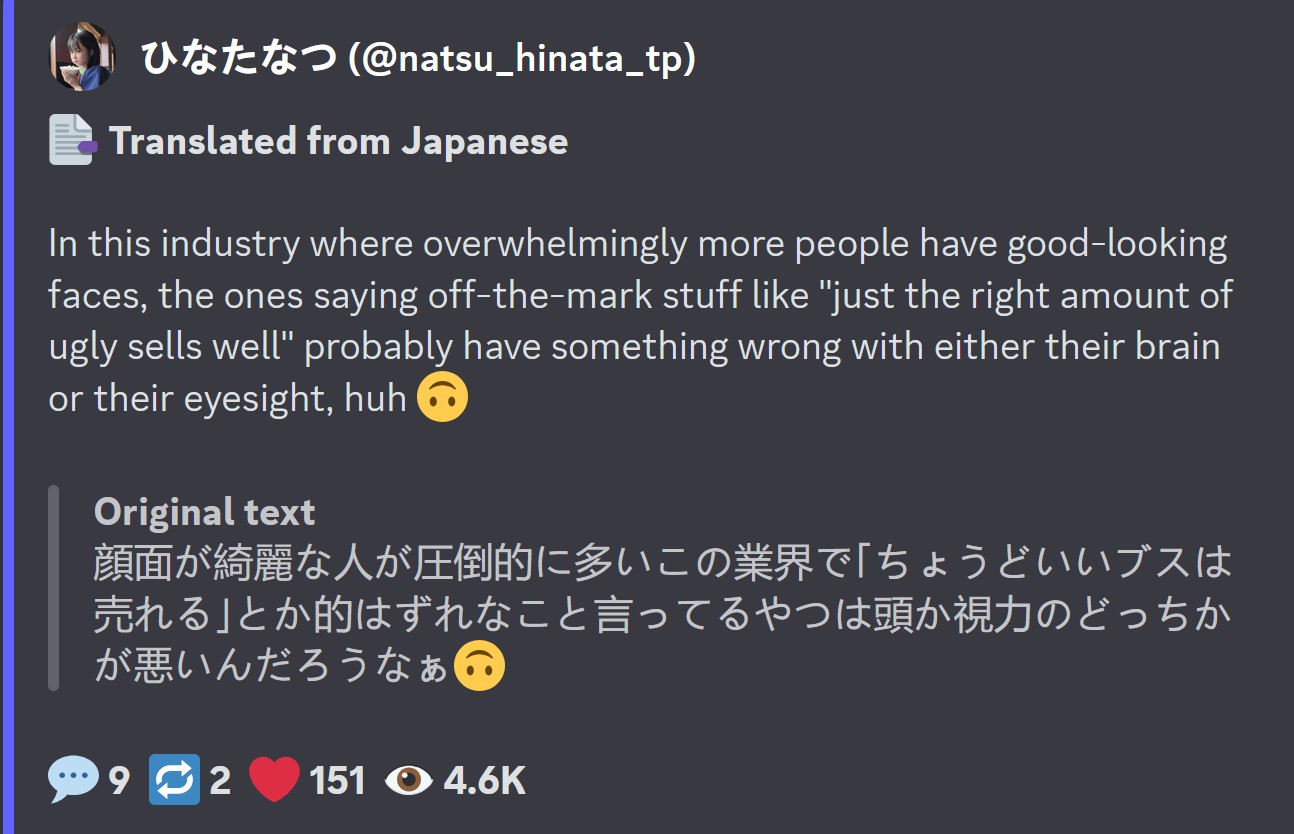1294x834 pixels.
Task: Click the ひなたなつ profile avatar
Action: [81, 57]
